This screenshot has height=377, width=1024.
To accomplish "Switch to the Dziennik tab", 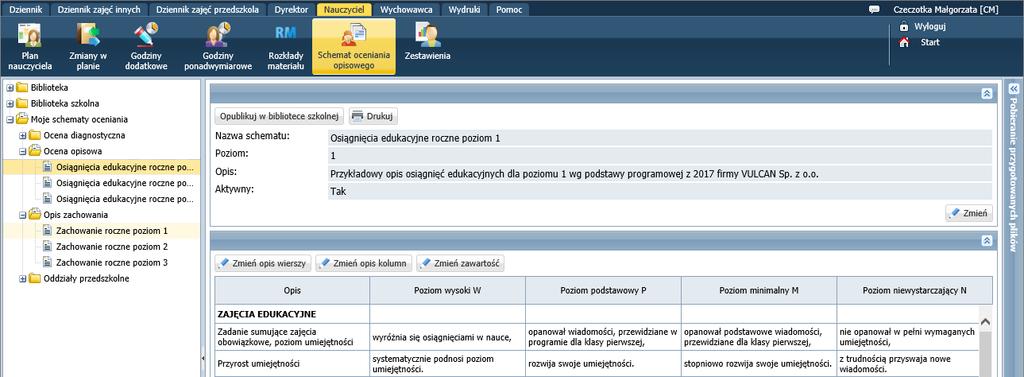I will [26, 10].
